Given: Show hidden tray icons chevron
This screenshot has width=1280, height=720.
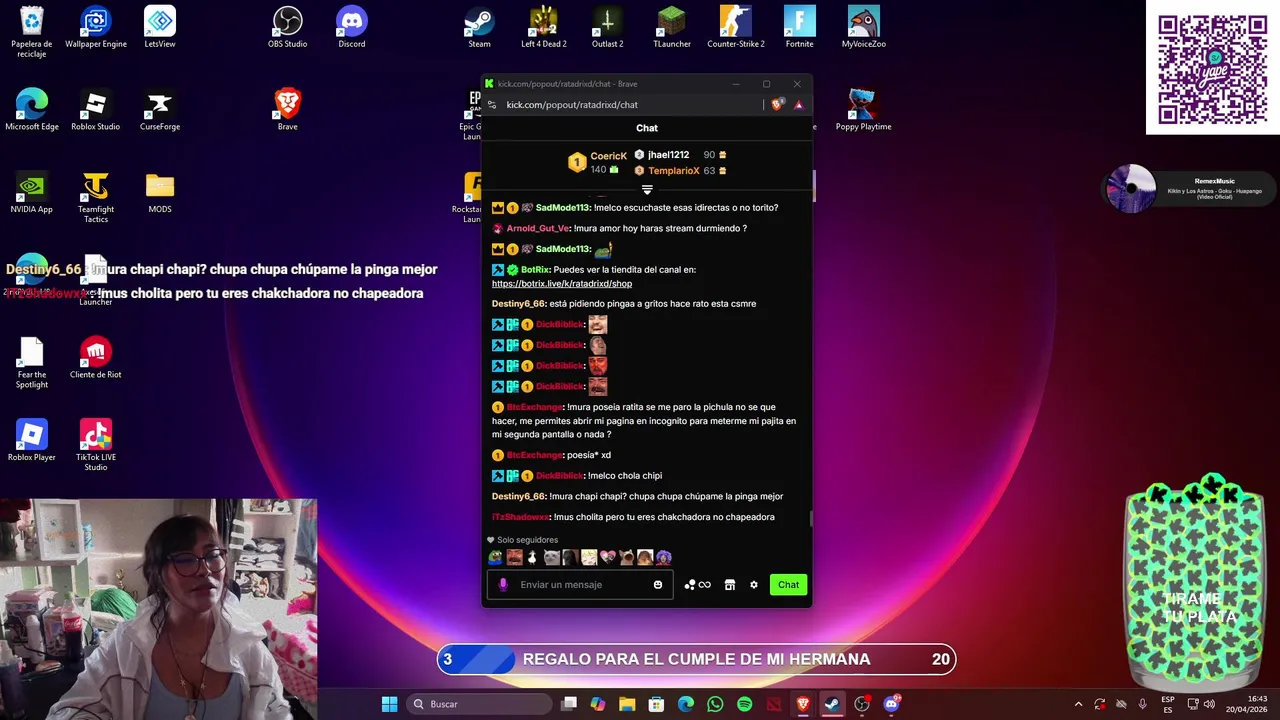Looking at the screenshot, I should point(1078,704).
